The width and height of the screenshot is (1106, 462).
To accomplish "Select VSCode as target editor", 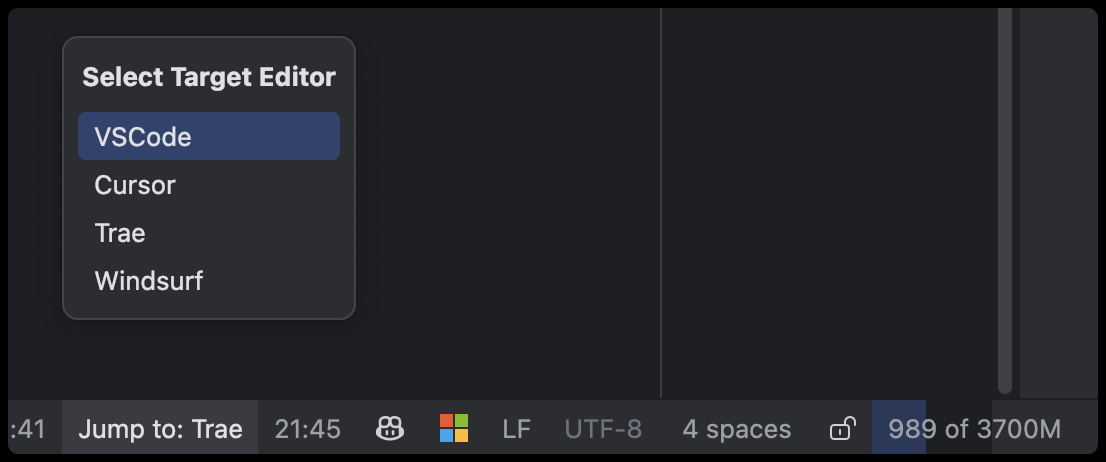I will pos(209,137).
